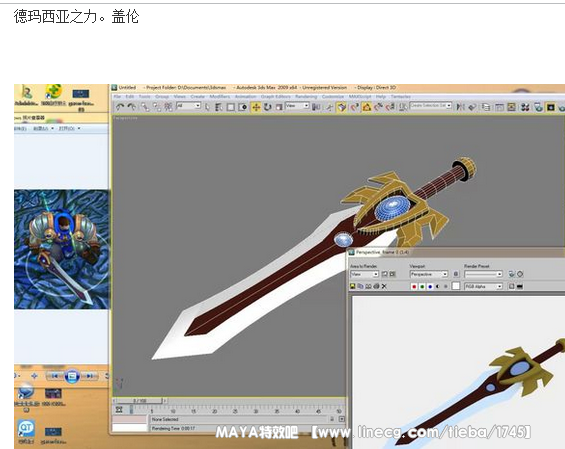Click the Clone Rendered Frame Window icon
Viewport: 565px width, 449px height.
tap(369, 286)
